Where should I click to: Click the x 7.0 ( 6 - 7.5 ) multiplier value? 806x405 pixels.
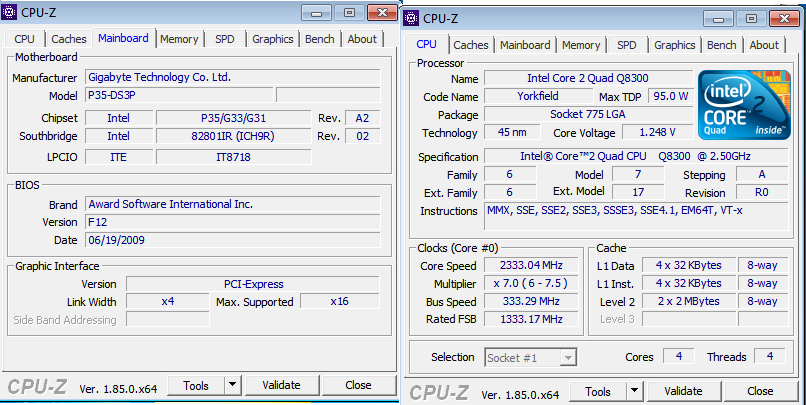coord(531,284)
